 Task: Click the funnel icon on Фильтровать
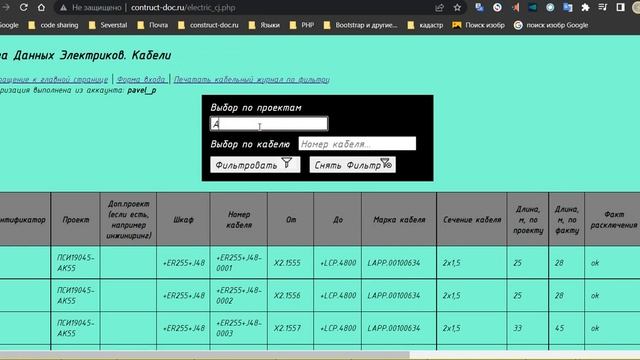pos(287,163)
